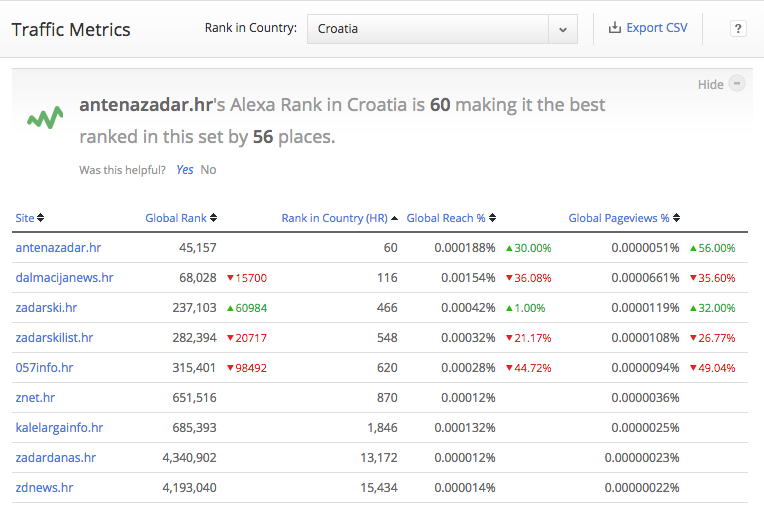Click sort arrow beside Rank in Country (HR)
The image size is (764, 512).
point(394,218)
